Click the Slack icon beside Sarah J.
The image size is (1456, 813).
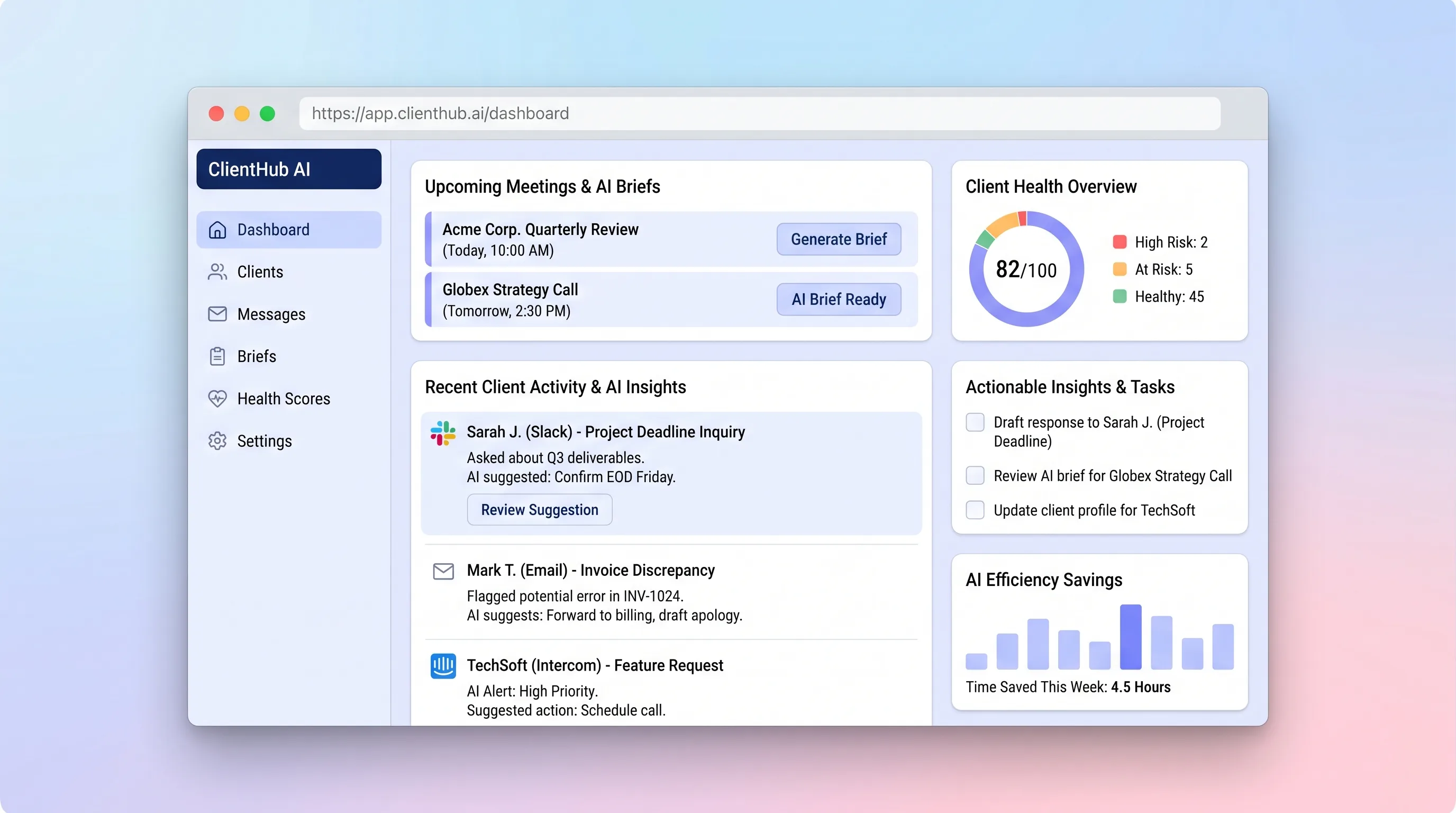point(443,433)
